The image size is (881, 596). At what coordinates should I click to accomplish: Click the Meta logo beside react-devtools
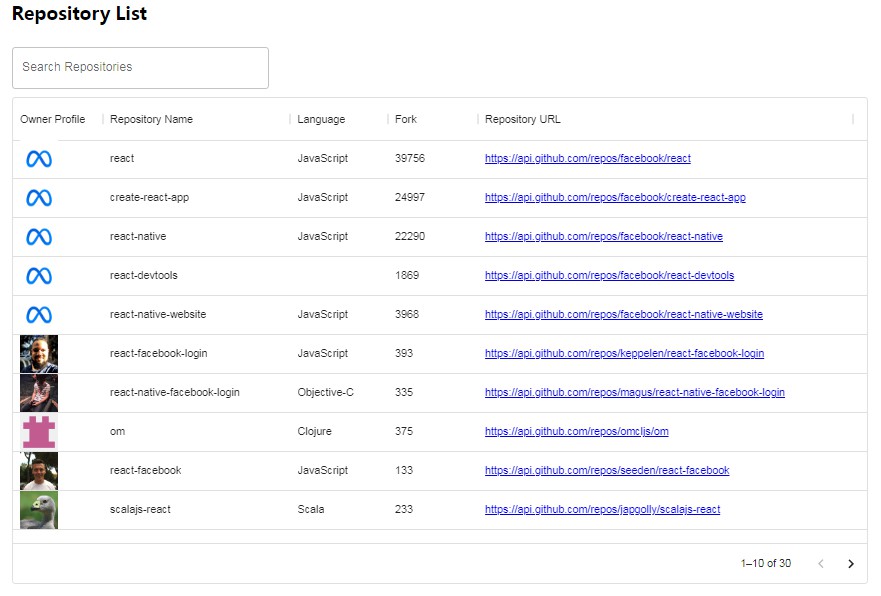38,275
